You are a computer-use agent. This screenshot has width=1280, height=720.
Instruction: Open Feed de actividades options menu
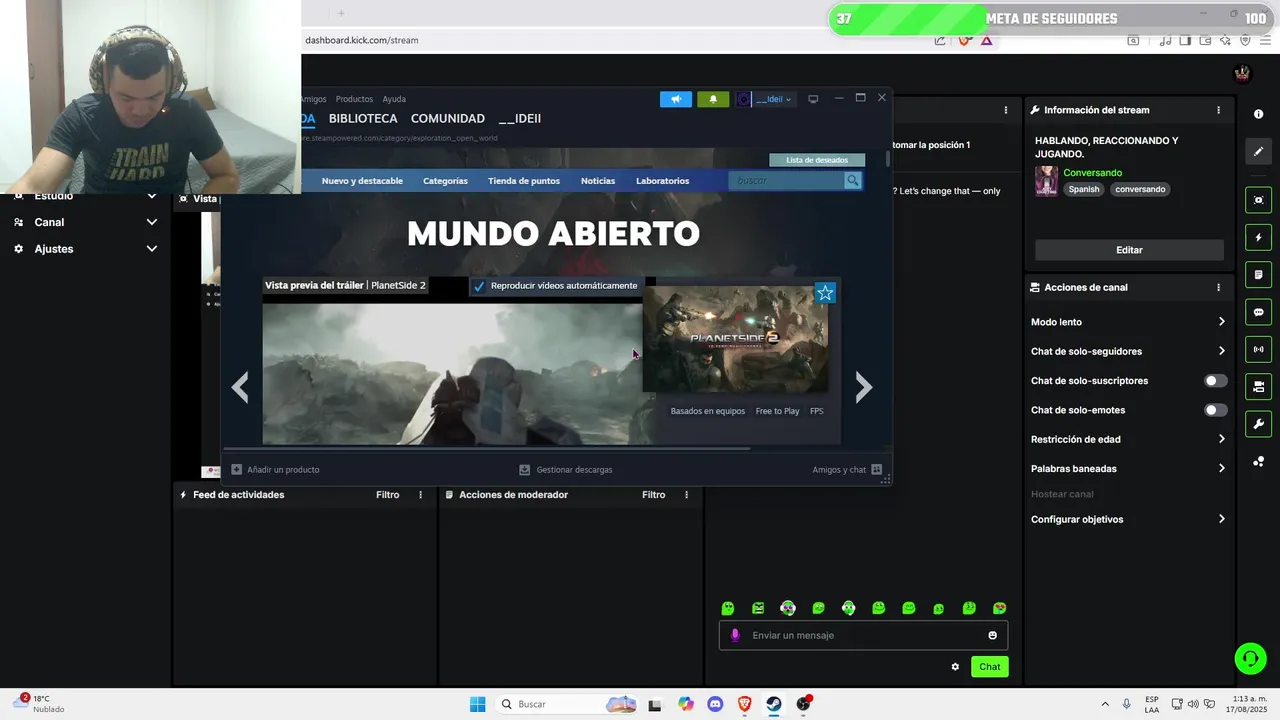[420, 495]
